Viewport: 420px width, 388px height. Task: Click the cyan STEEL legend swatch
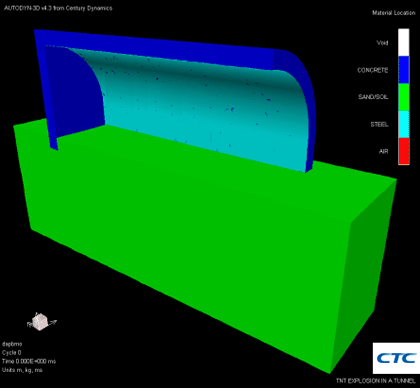click(404, 124)
